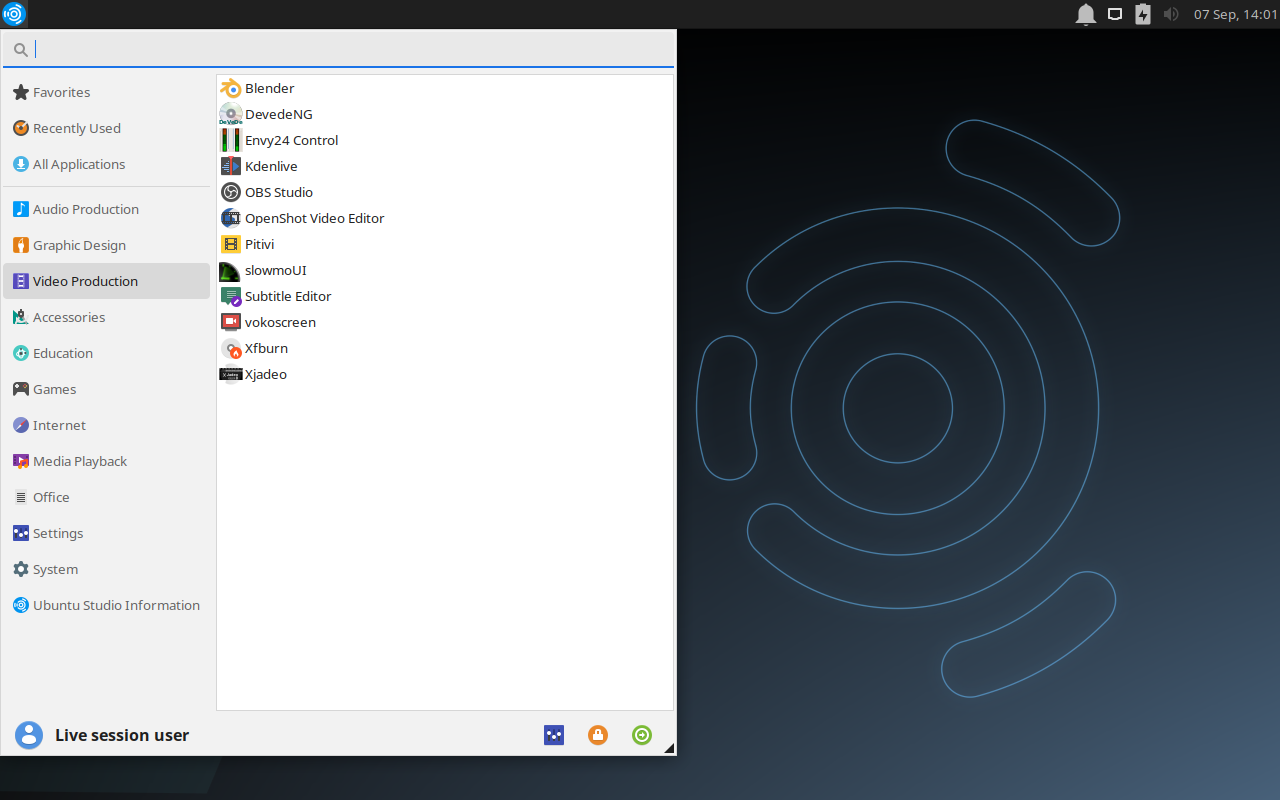1280x800 pixels.
Task: Click the display icon in system tray
Action: point(1115,14)
